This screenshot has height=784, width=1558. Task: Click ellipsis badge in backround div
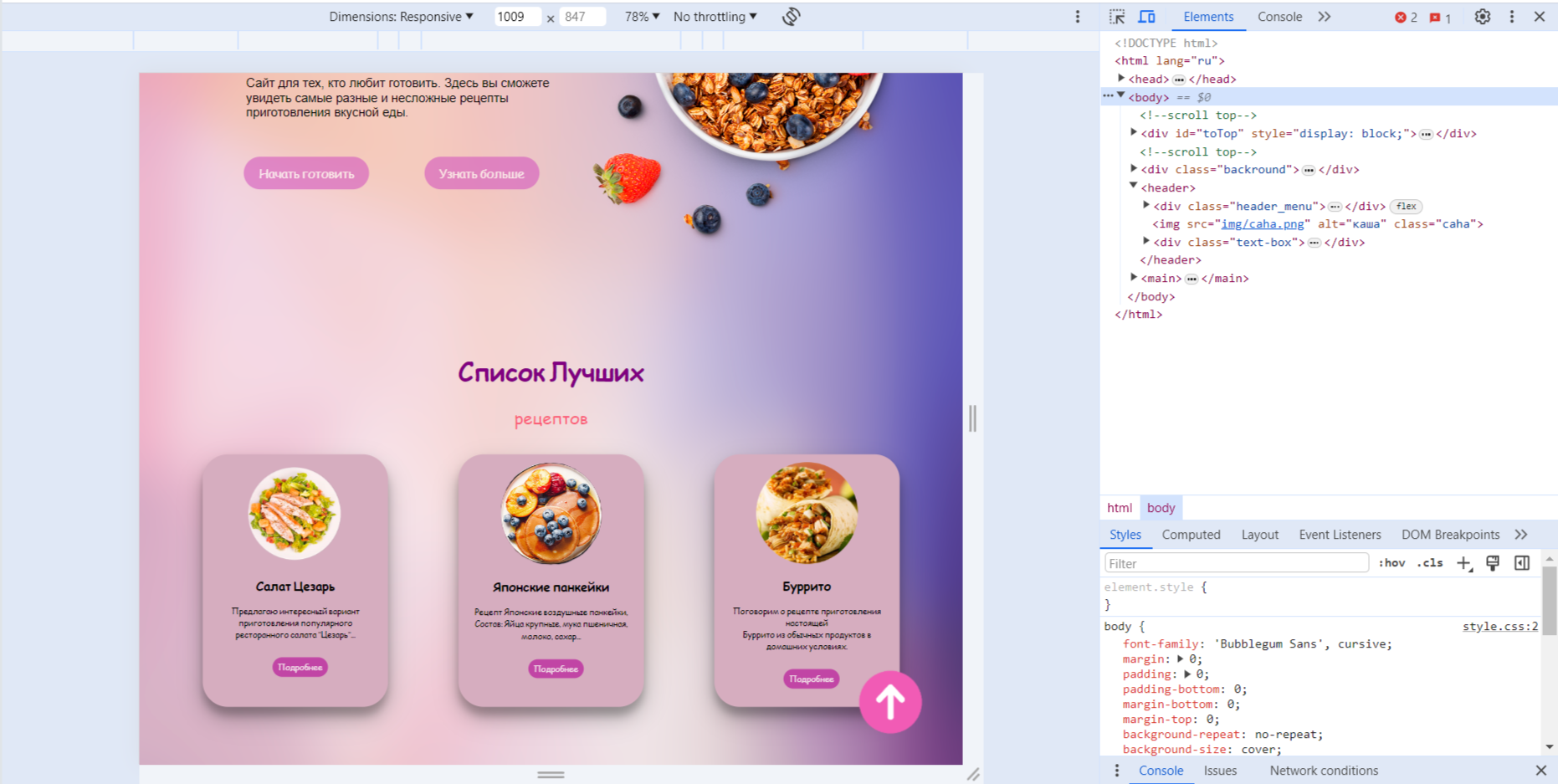[1309, 170]
